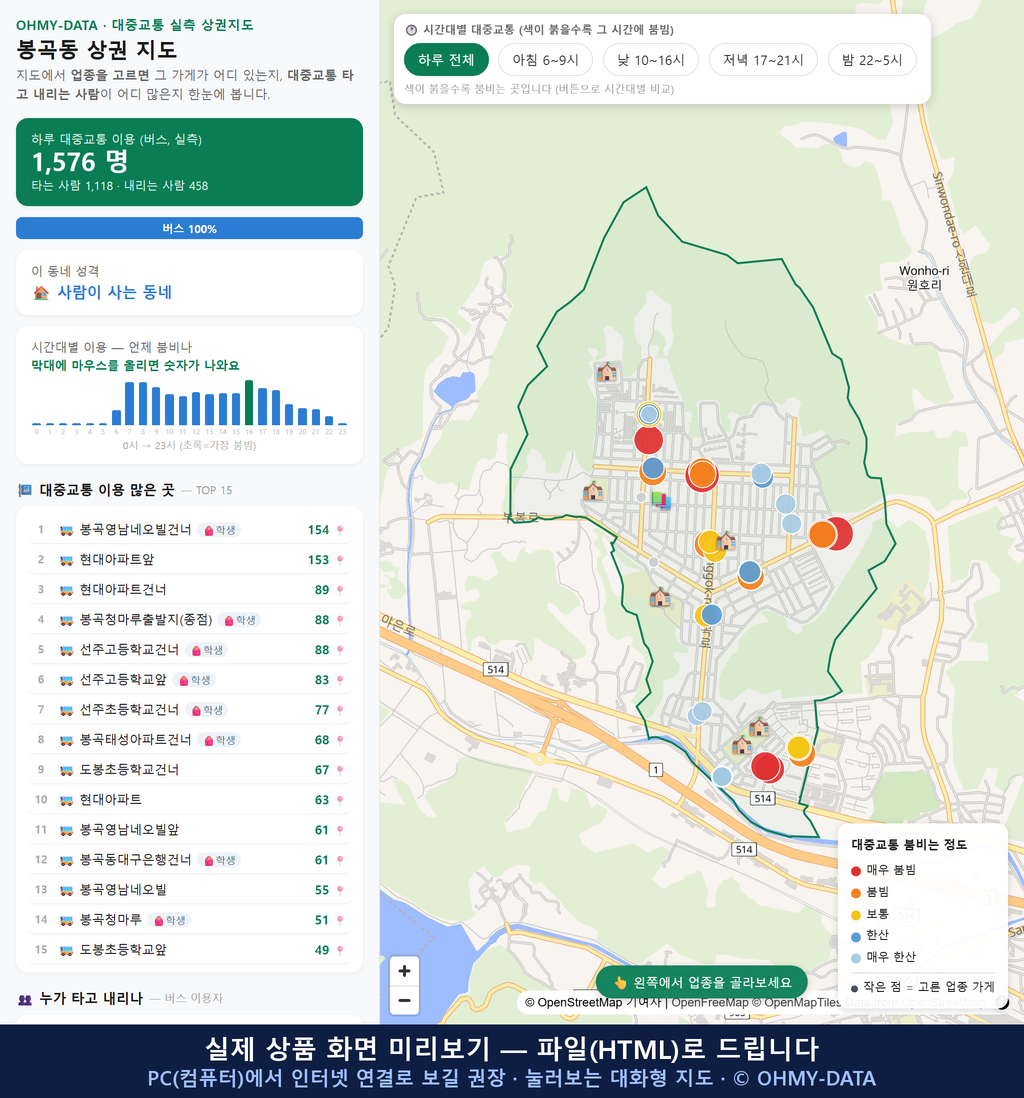Image resolution: width=1024 pixels, height=1098 pixels.
Task: Click the yellow 보통 legend swatch
Action: tap(856, 915)
